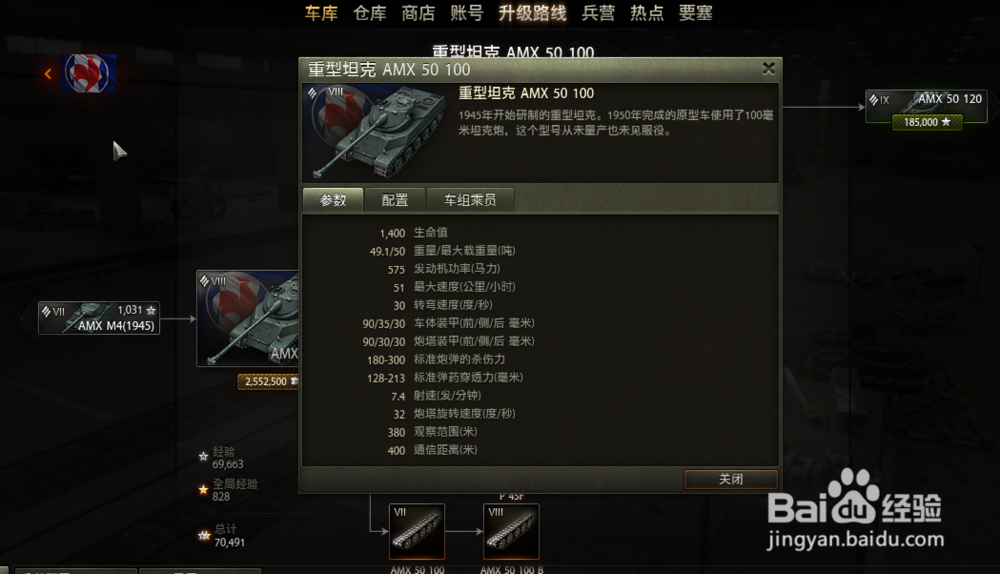Click the AMX 50 100 tank portrait in dialog
The width and height of the screenshot is (1000, 574).
point(376,133)
